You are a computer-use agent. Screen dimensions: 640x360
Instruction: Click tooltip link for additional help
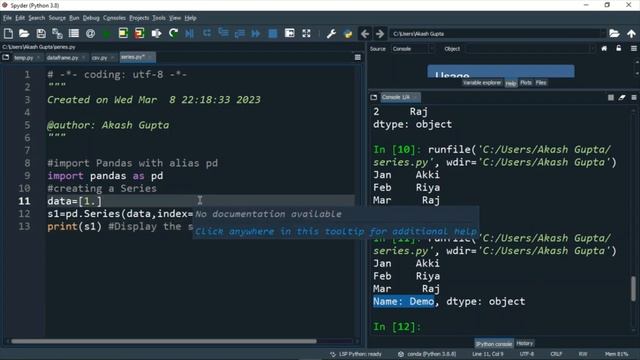tap(336, 231)
